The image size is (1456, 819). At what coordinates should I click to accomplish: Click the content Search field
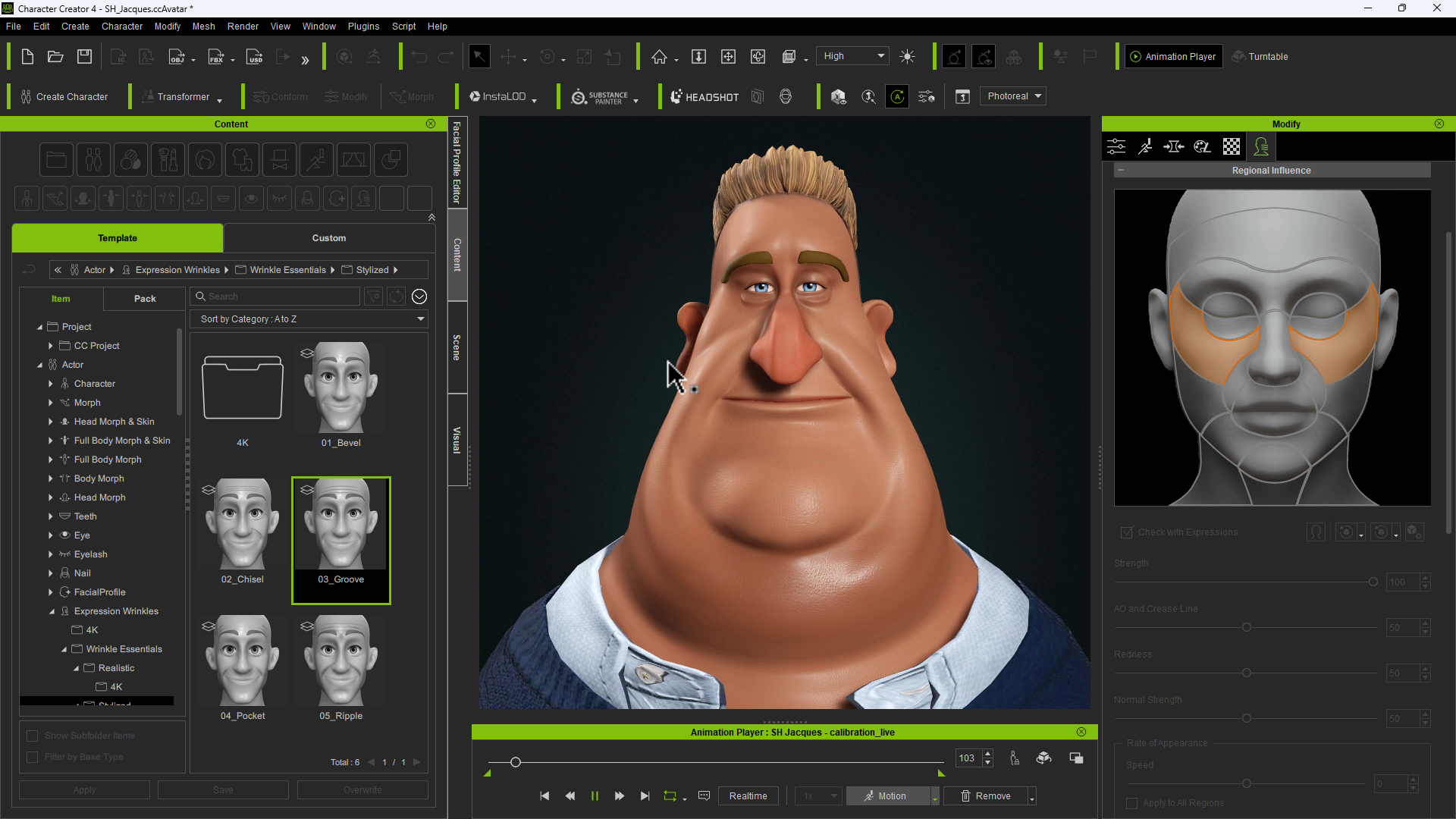tap(275, 297)
